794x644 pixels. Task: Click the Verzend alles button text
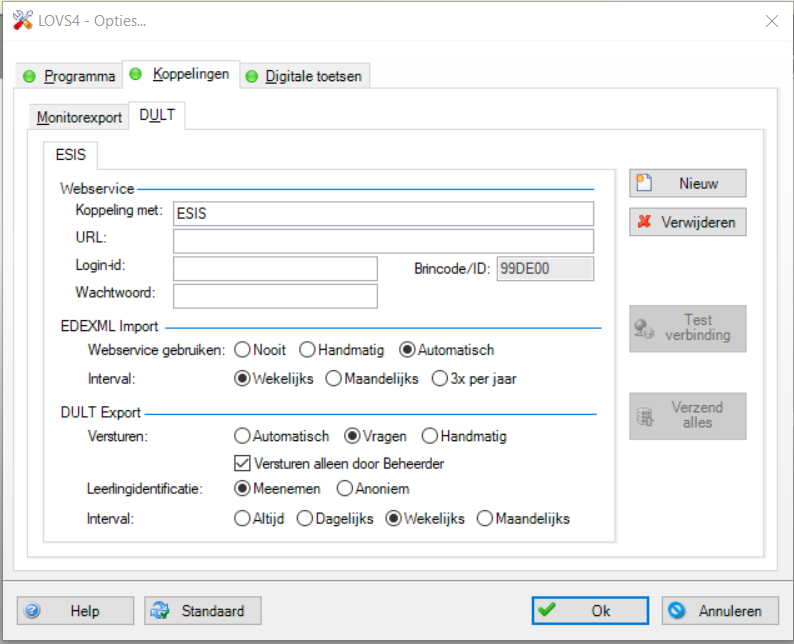tap(697, 415)
